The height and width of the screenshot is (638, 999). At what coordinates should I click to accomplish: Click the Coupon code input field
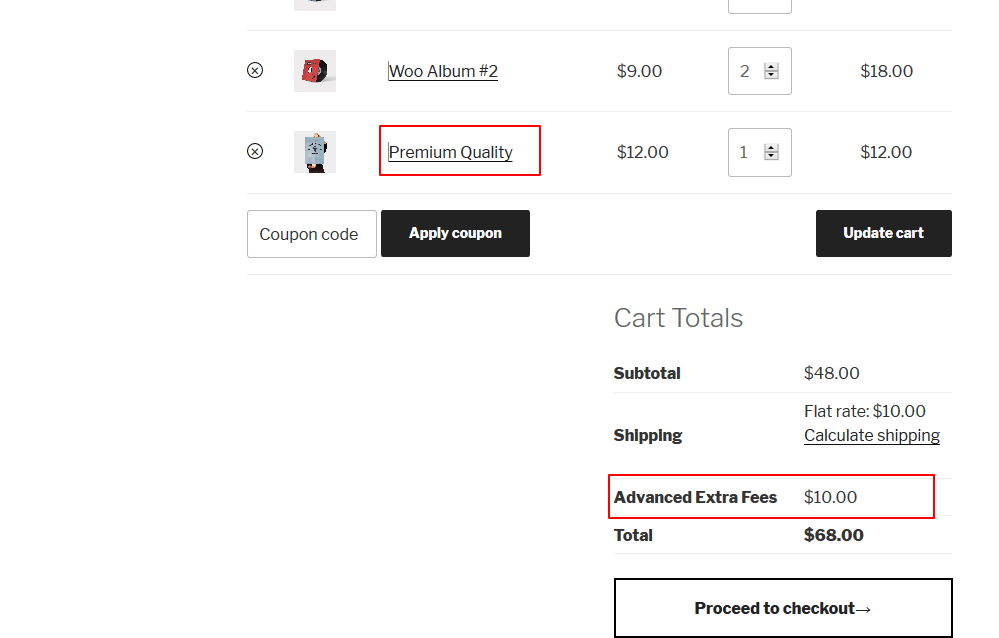pos(311,234)
